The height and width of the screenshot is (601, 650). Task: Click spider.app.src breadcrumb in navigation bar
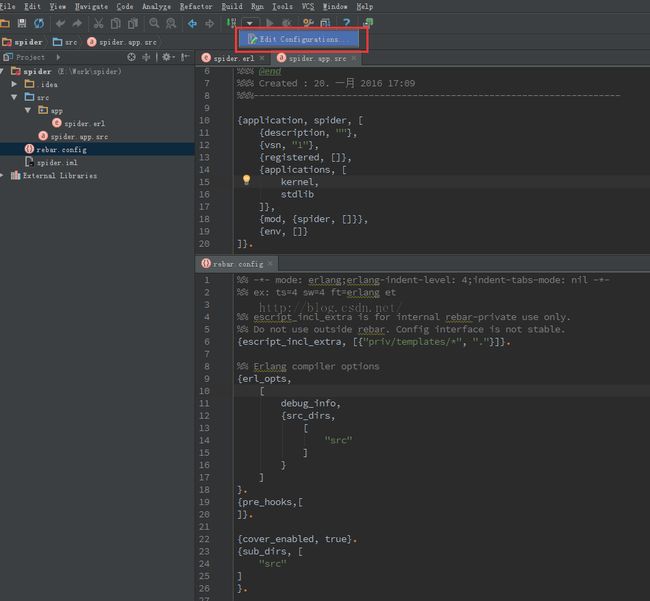(122, 42)
